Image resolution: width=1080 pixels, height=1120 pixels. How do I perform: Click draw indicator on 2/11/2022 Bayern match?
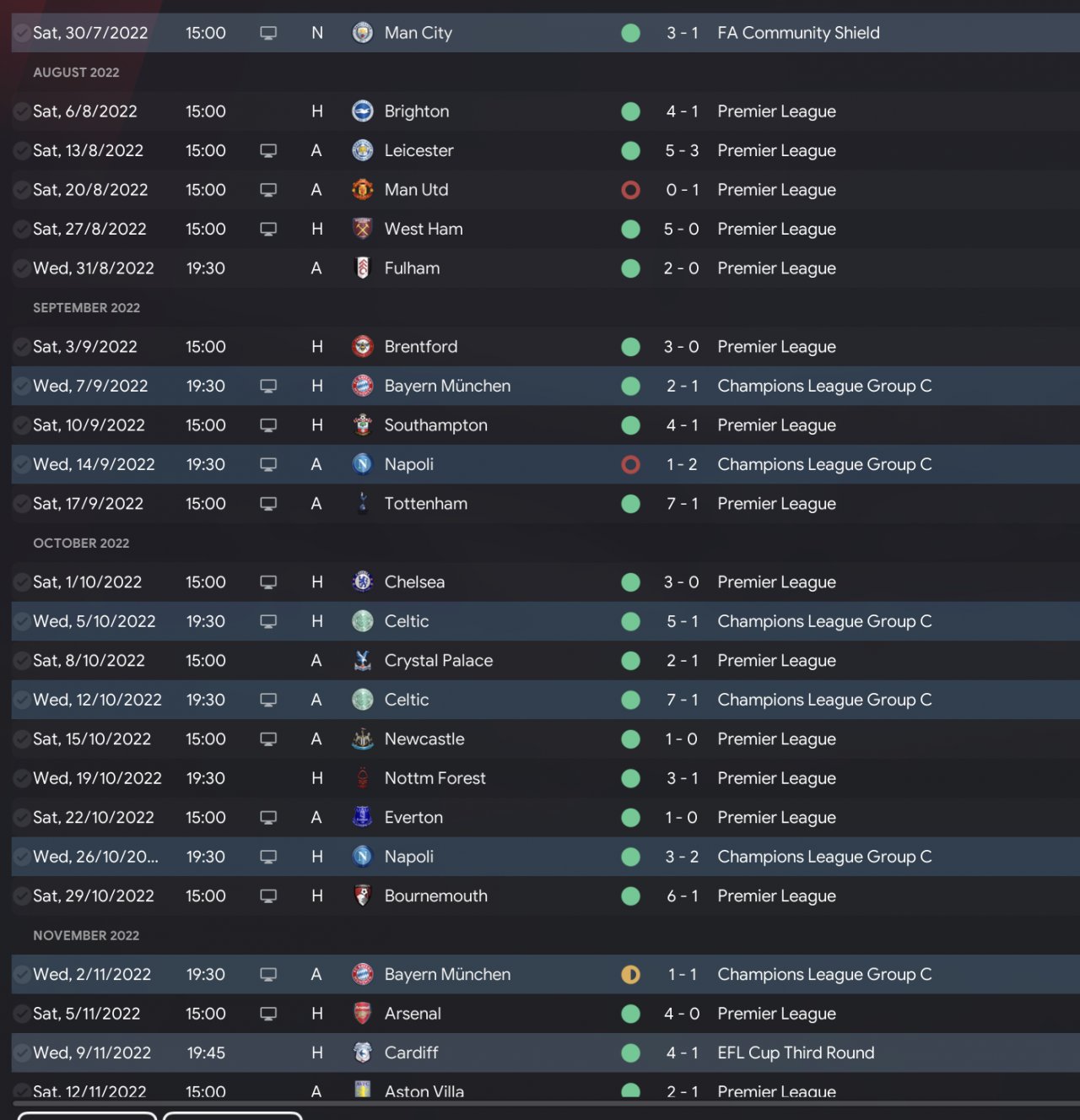(x=630, y=975)
